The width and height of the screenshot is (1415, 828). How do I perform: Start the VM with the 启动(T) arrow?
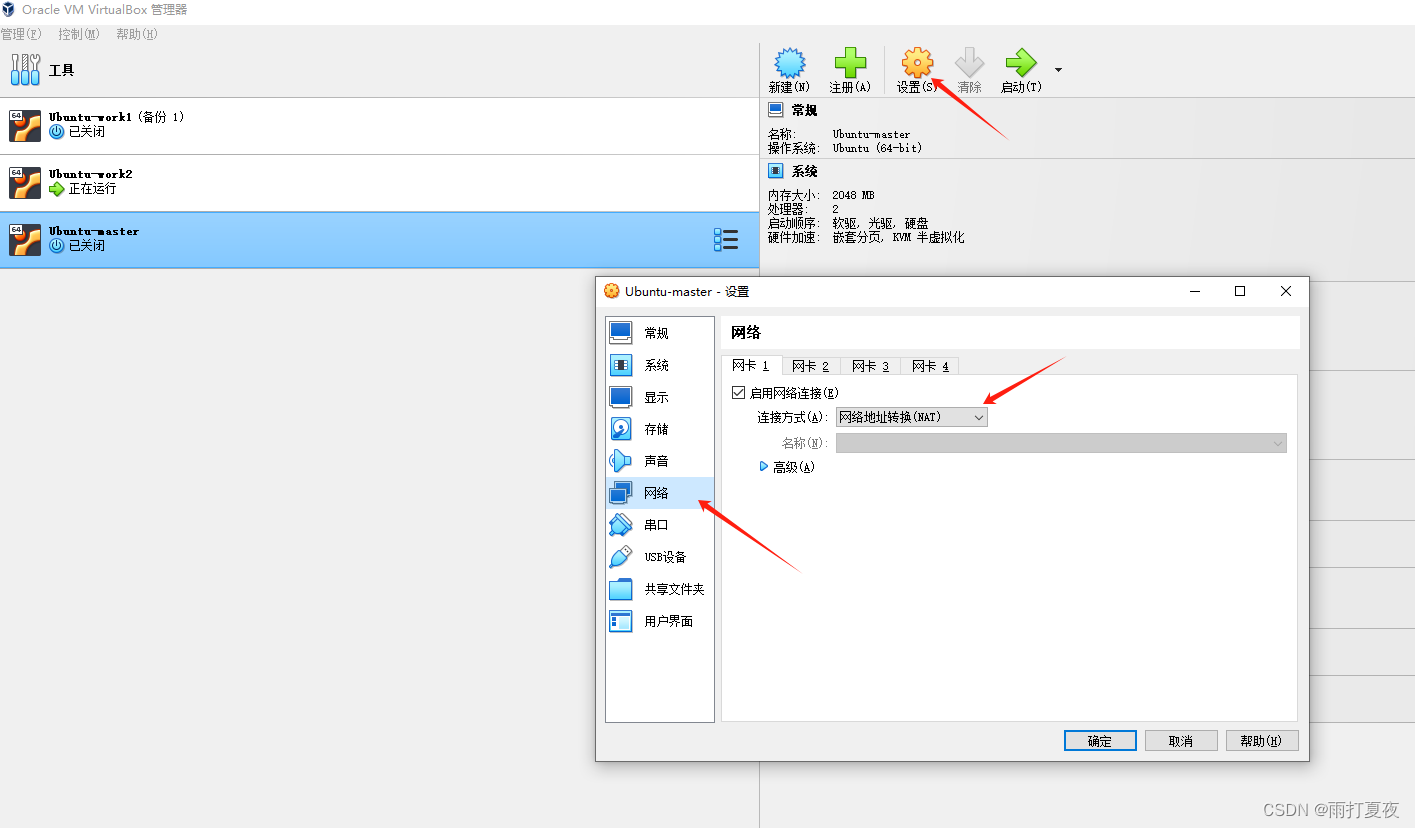click(1021, 64)
